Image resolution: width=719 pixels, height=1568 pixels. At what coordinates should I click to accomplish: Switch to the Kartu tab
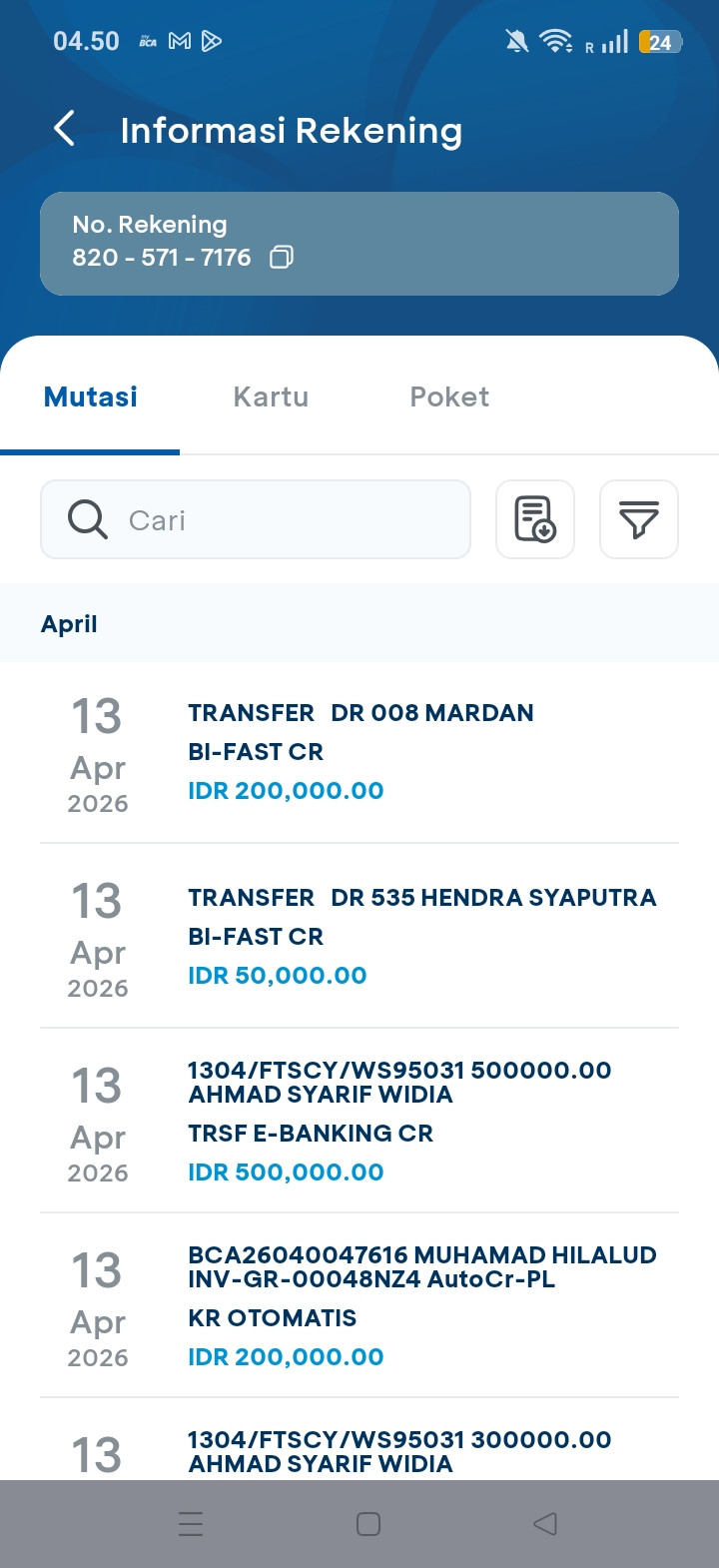271,396
